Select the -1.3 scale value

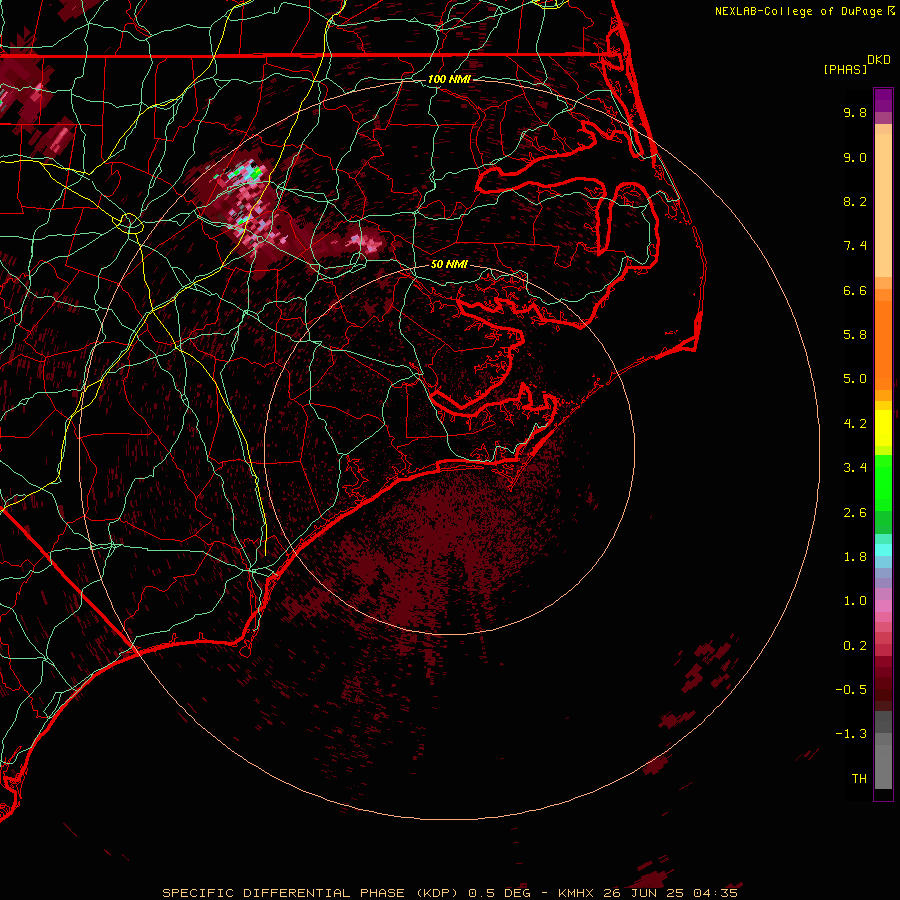click(x=851, y=734)
